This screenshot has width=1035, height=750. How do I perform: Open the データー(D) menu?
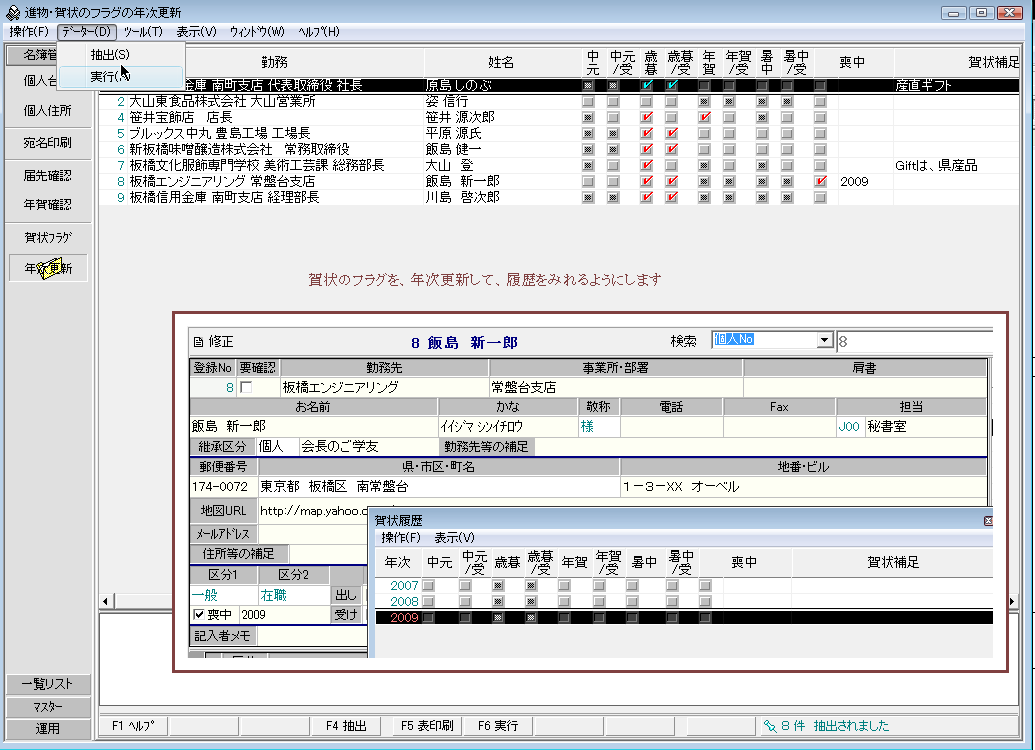86,32
